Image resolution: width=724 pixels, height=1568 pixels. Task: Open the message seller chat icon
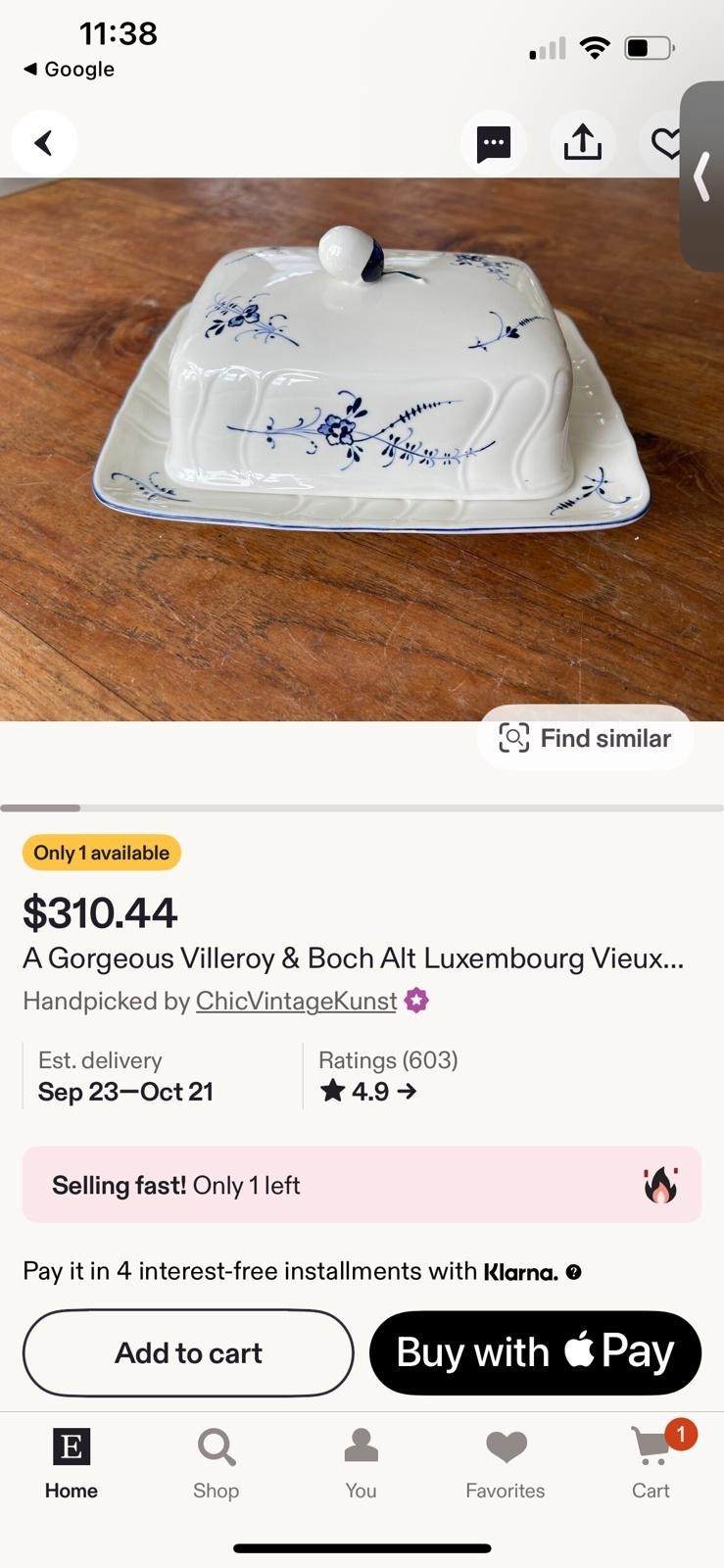[x=493, y=144]
